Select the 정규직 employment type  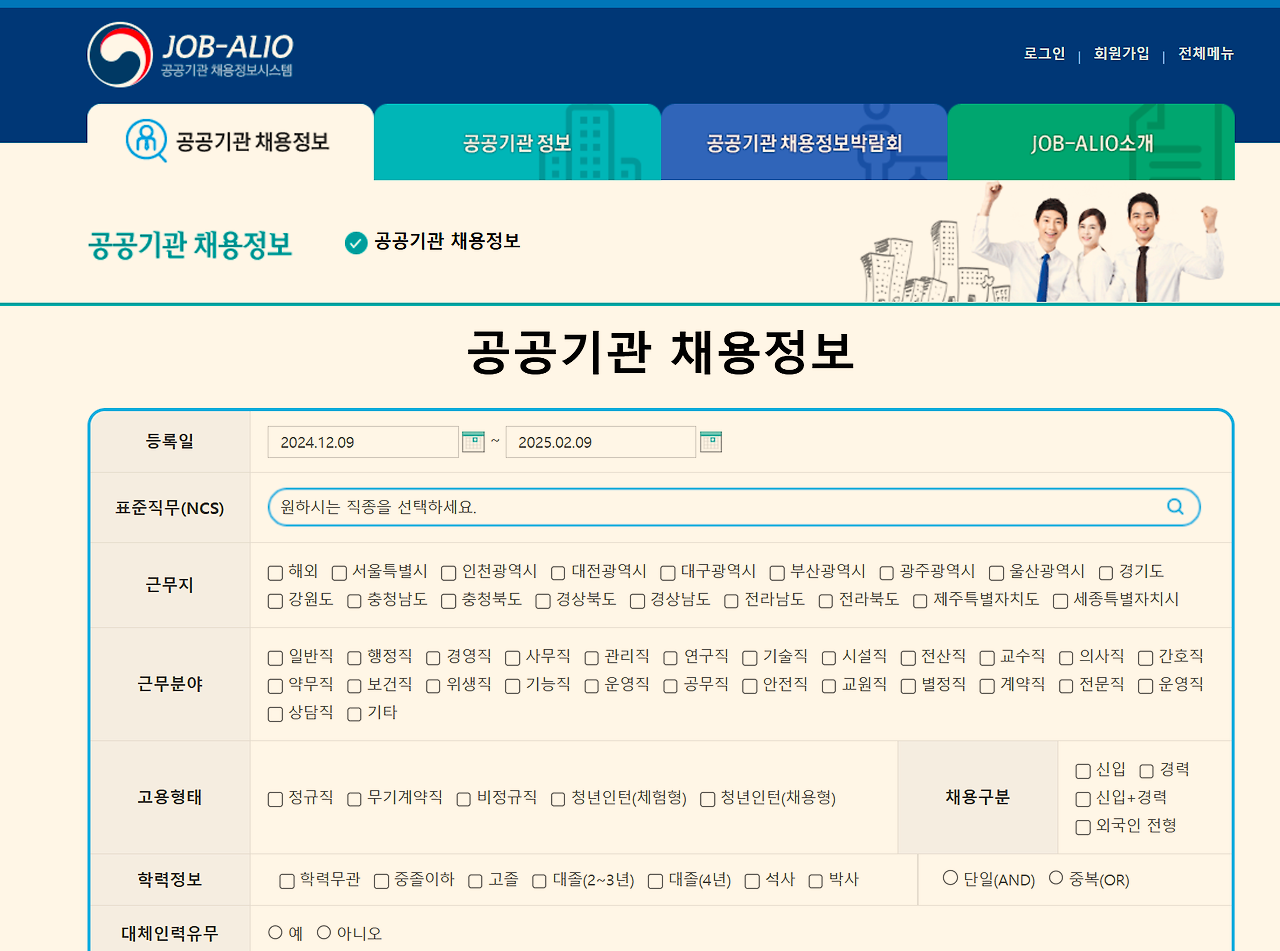[275, 799]
